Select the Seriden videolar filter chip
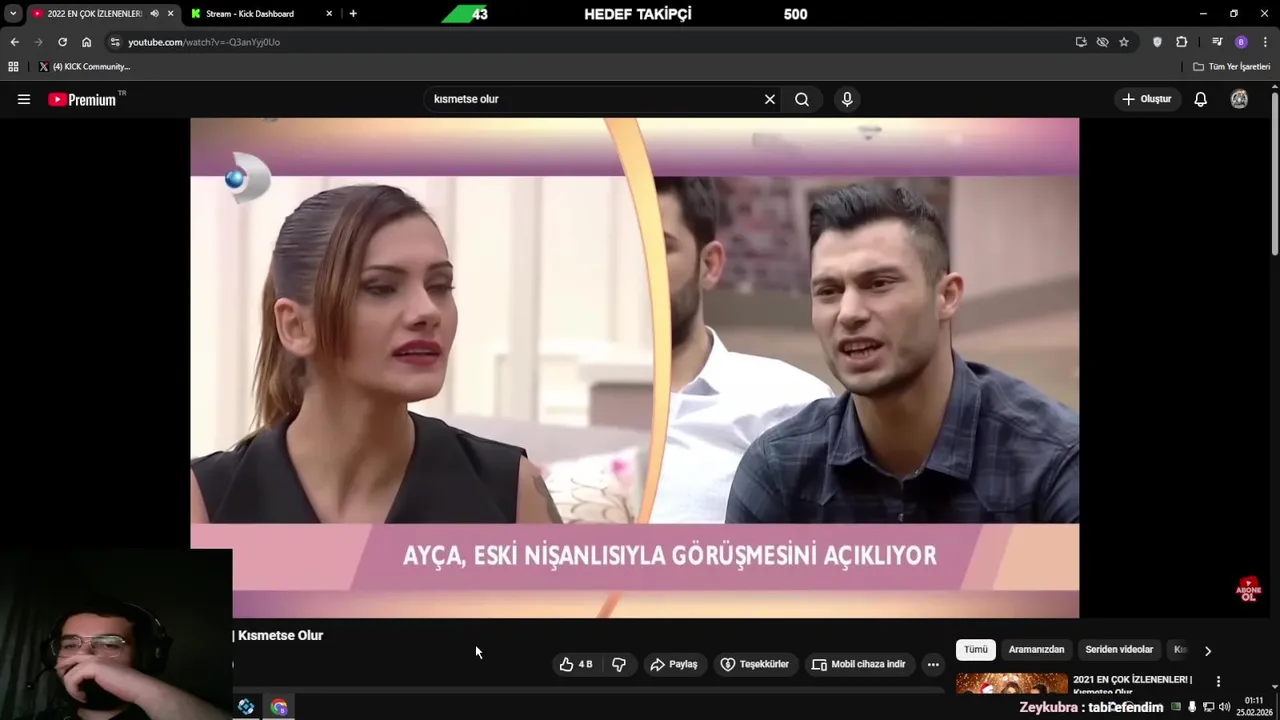1280x720 pixels. point(1119,650)
